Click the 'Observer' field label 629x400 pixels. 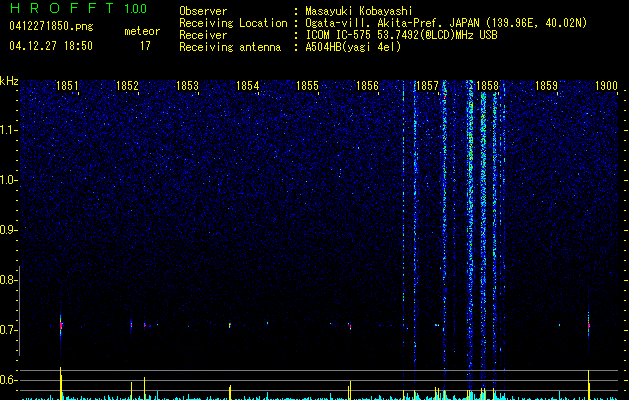(x=203, y=11)
